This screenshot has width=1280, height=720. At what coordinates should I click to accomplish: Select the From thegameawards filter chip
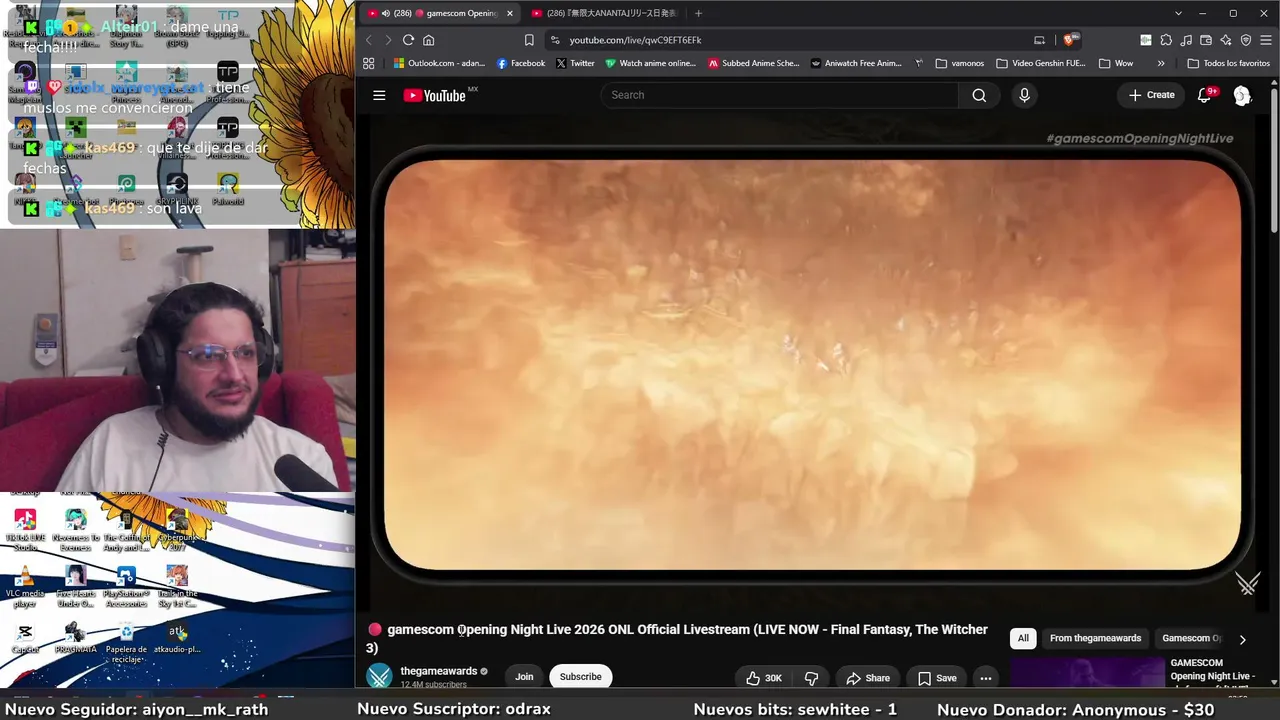click(x=1095, y=638)
